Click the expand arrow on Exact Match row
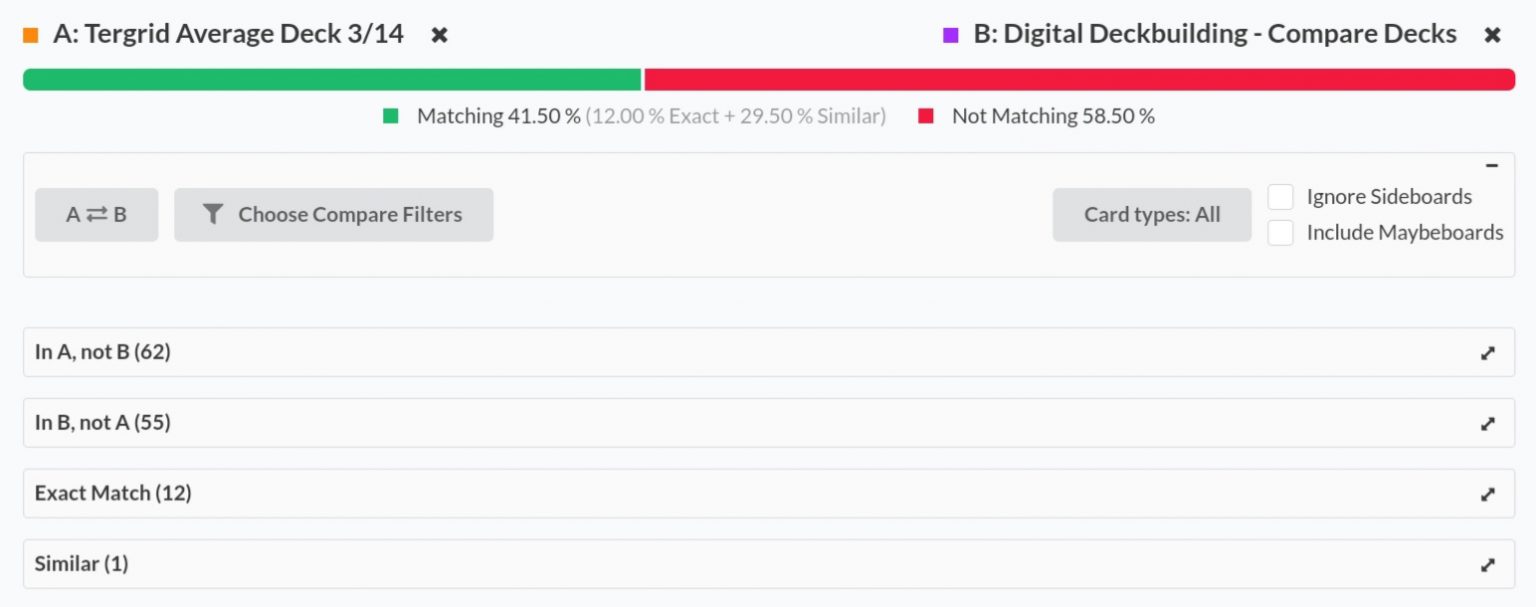 [x=1487, y=493]
